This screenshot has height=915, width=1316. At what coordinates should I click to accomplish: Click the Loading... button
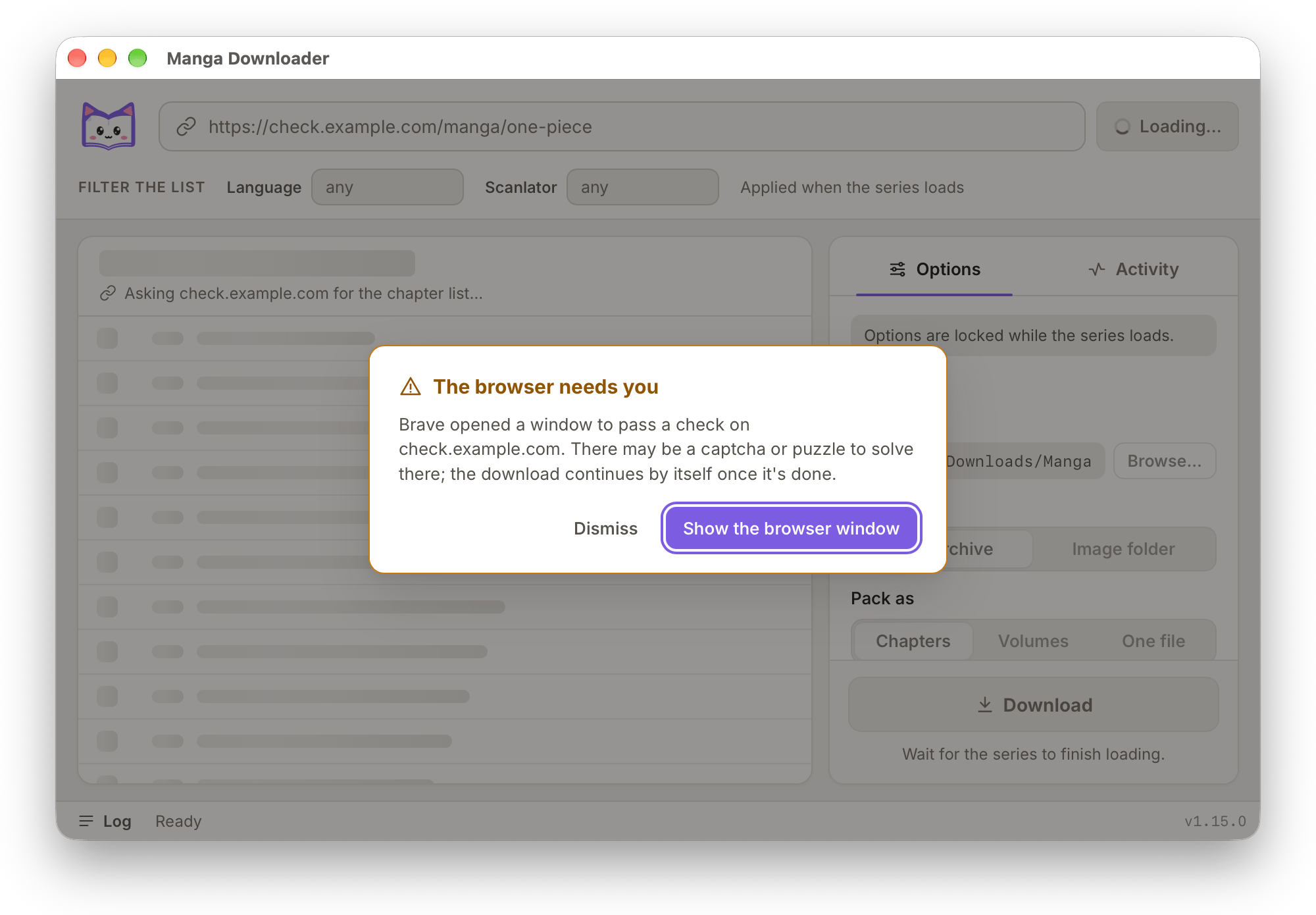[x=1167, y=126]
